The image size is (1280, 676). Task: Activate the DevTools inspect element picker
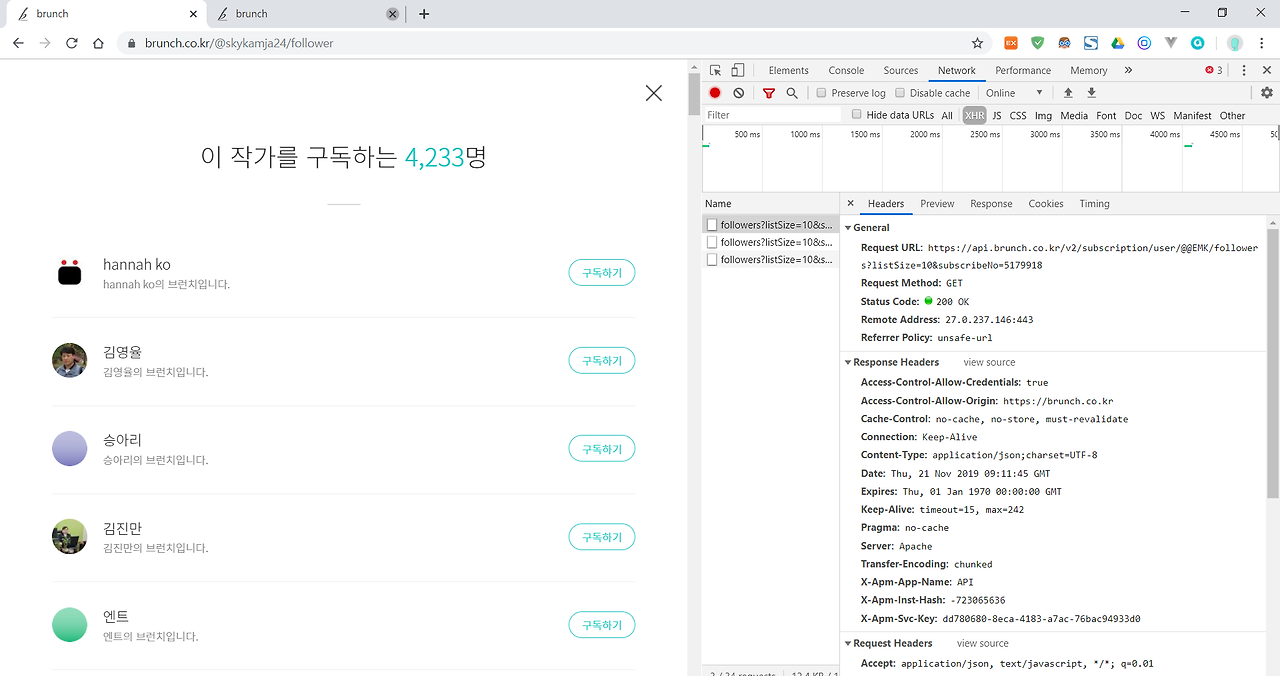(x=716, y=70)
